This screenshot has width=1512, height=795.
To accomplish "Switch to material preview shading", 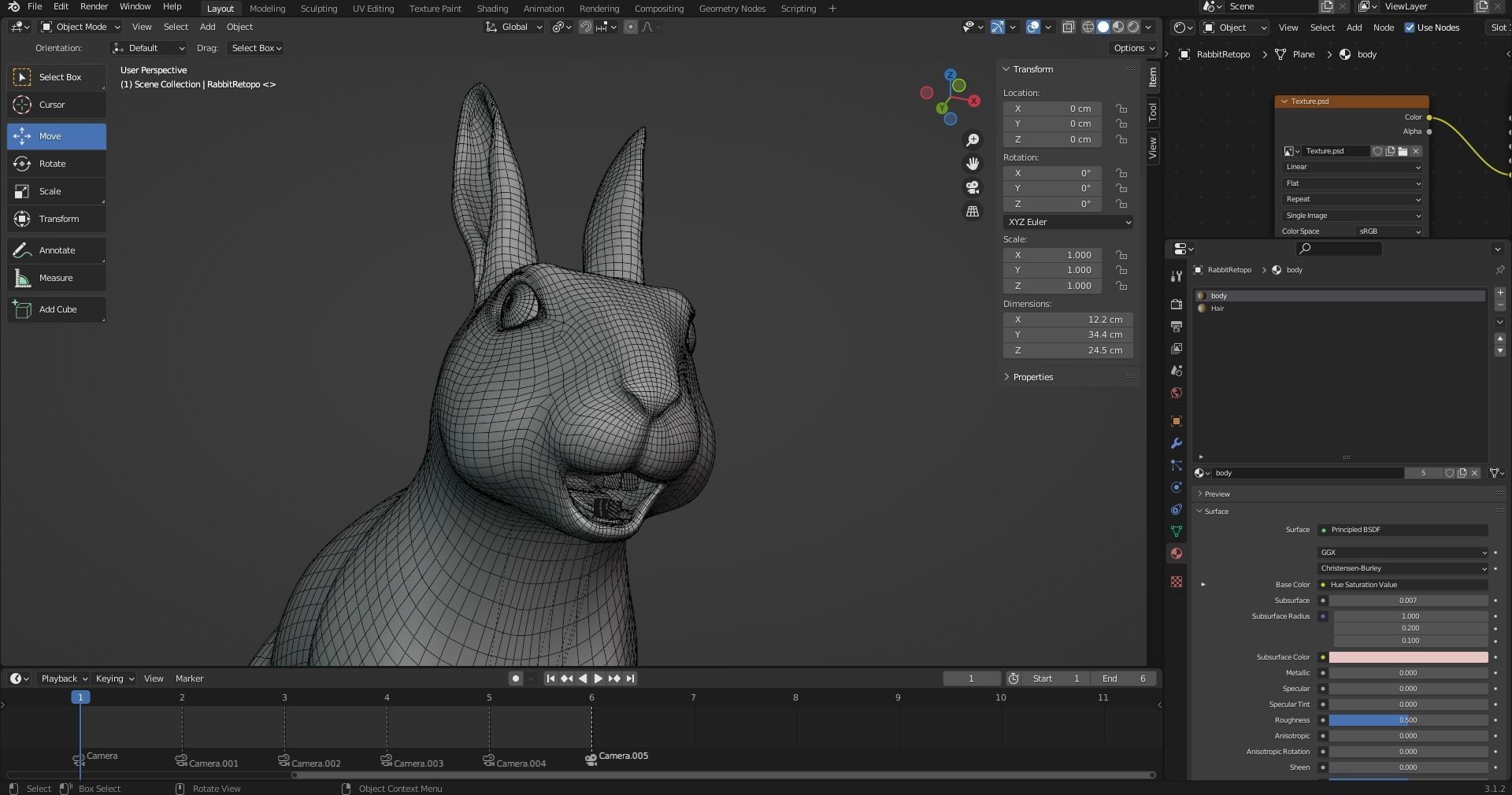I will pos(1118,27).
